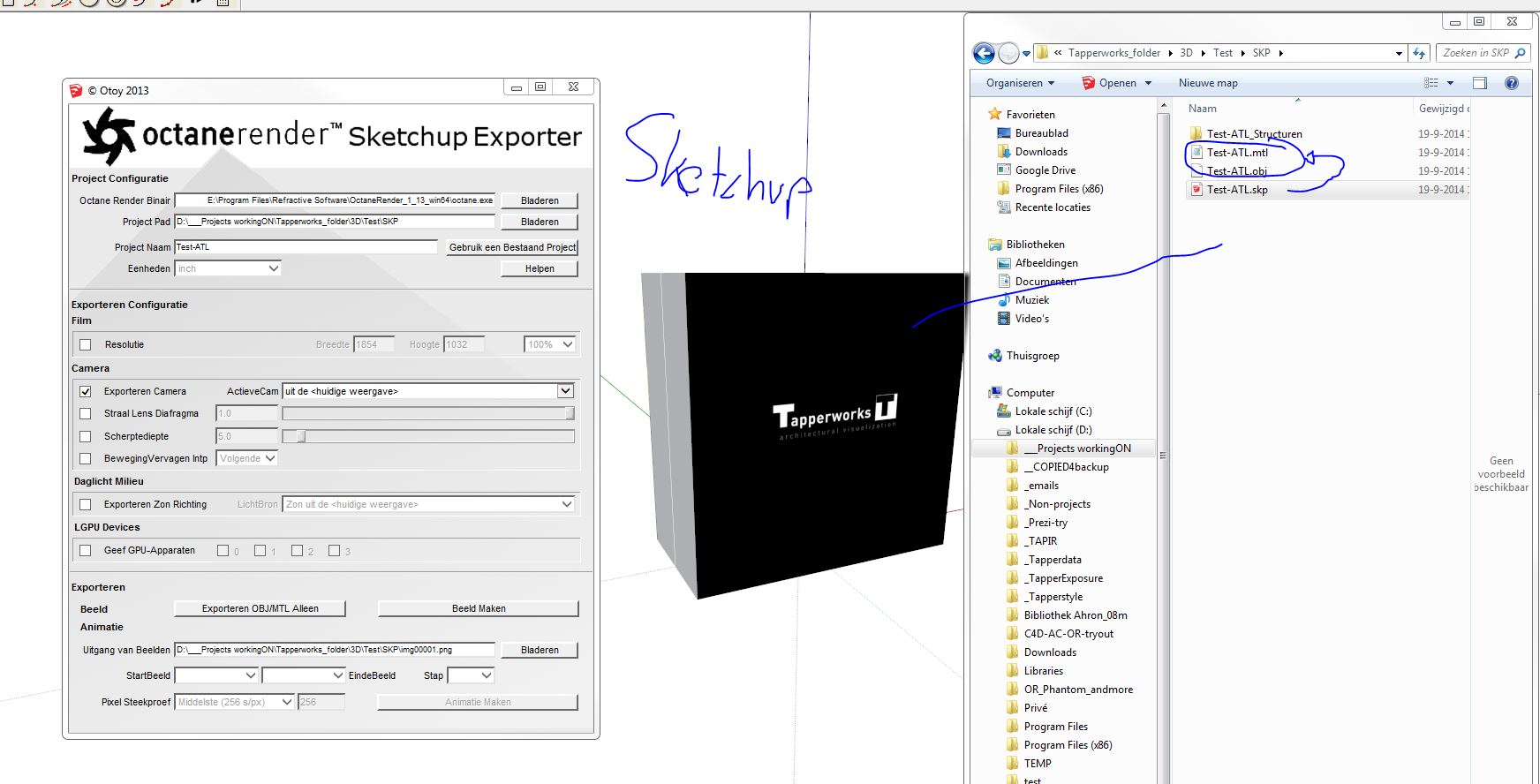Enable the Resolutie checkbox
The image size is (1540, 784).
[86, 345]
